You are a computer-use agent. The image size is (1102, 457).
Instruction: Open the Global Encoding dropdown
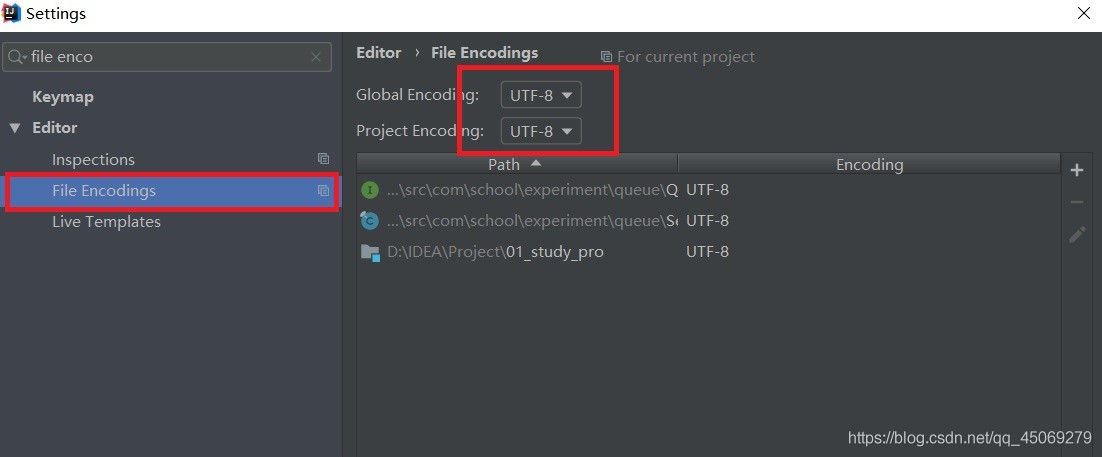pyautogui.click(x=541, y=95)
